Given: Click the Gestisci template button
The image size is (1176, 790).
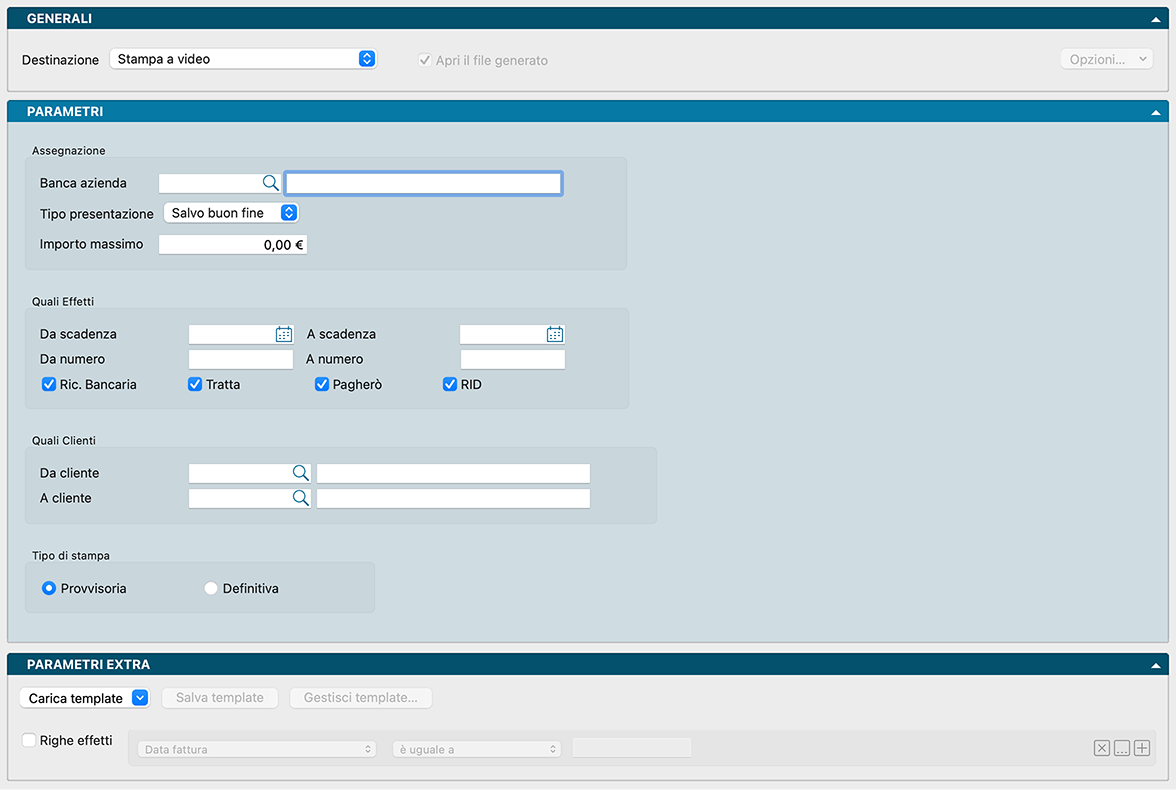Looking at the screenshot, I should (361, 698).
